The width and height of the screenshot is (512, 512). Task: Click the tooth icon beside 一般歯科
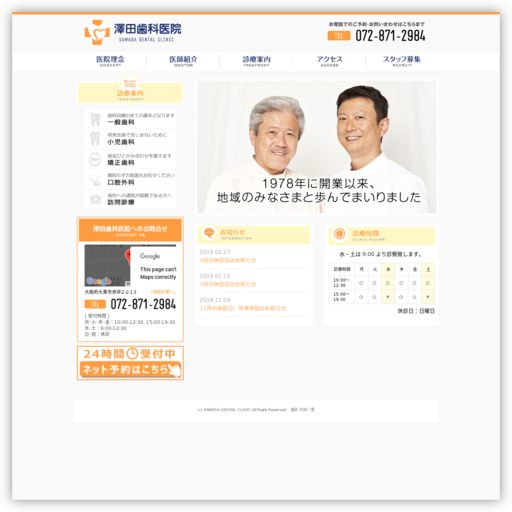tap(95, 119)
